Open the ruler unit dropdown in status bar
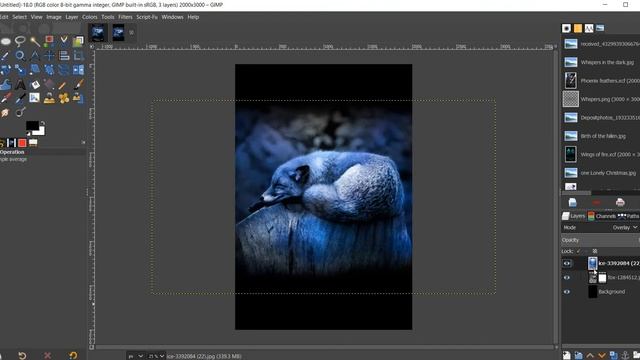The height and width of the screenshot is (360, 640). tap(136, 356)
